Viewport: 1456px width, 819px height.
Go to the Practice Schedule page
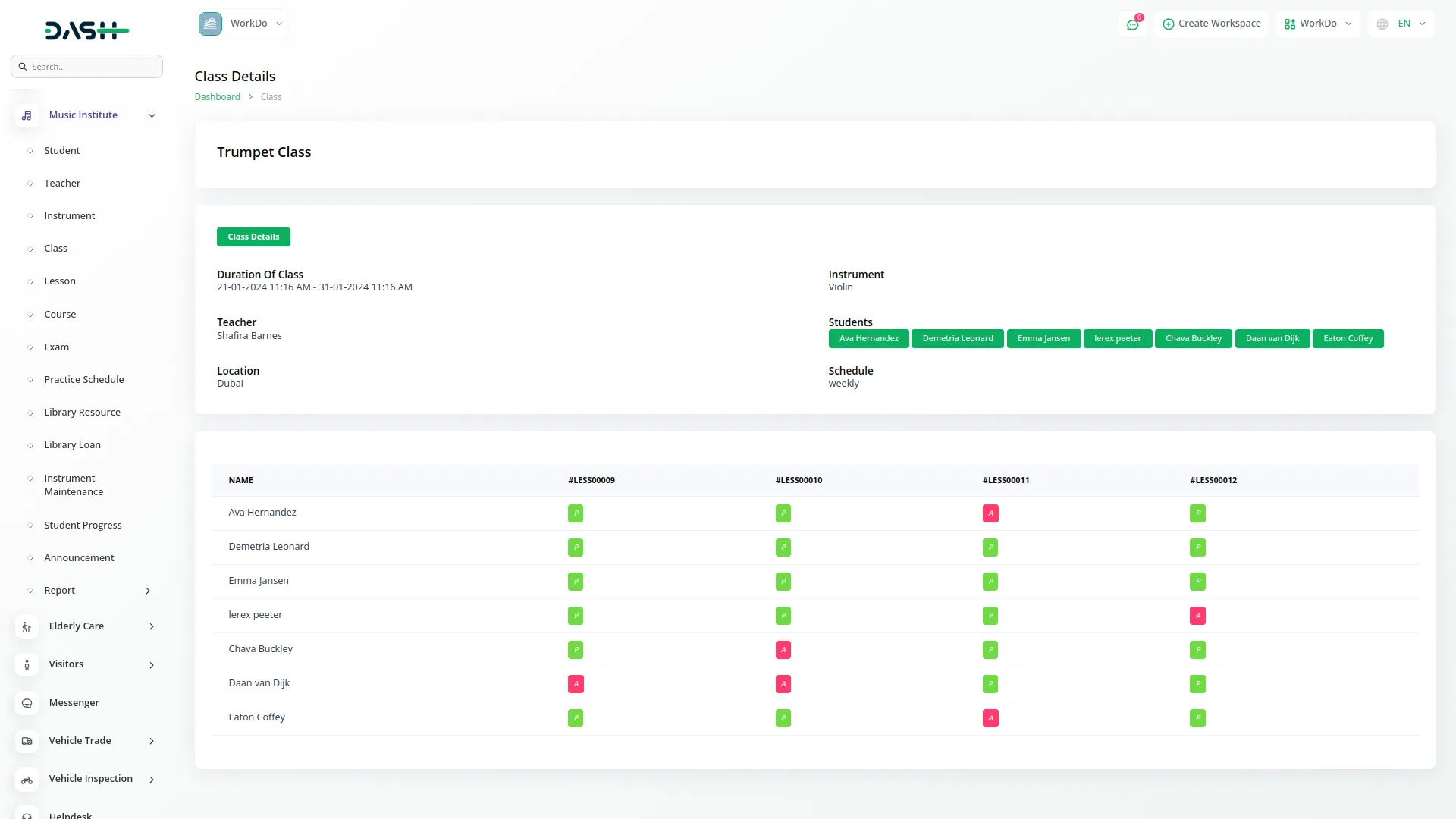tap(83, 380)
